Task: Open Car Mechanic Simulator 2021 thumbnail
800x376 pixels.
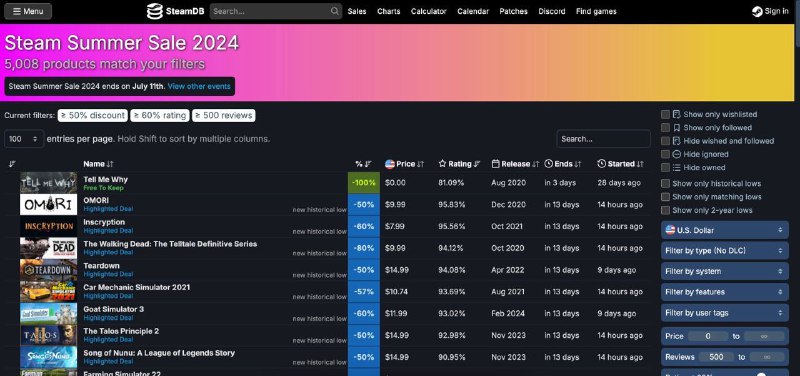Action: 48,292
